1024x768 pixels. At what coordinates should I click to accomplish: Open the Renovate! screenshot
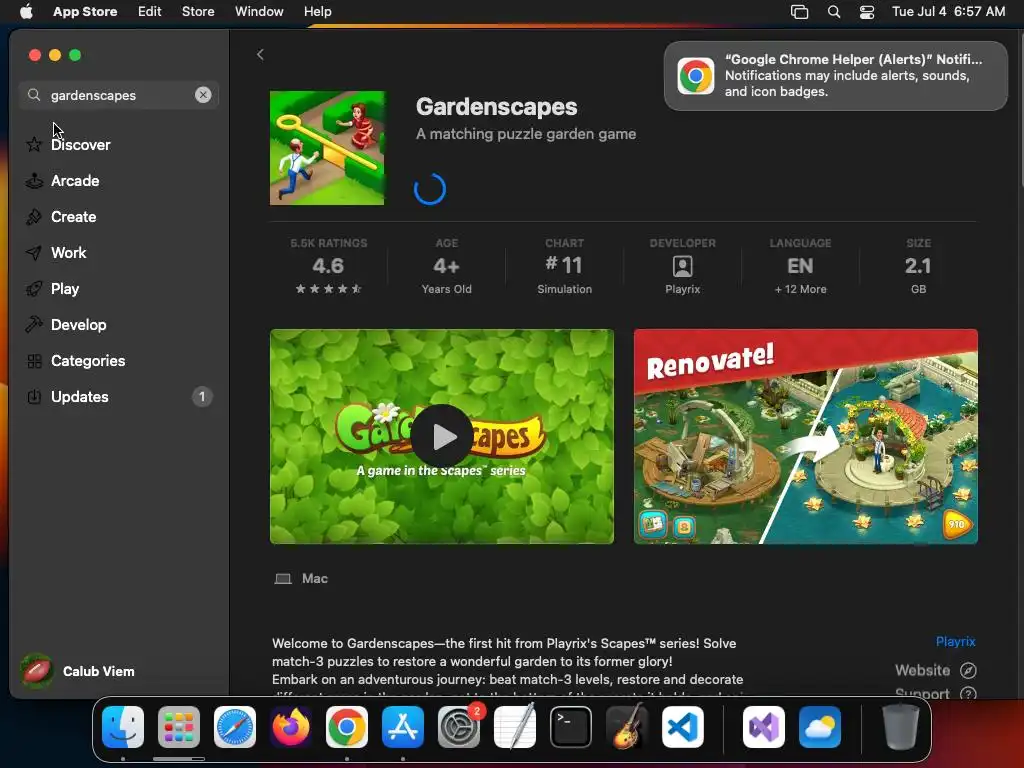coord(805,436)
